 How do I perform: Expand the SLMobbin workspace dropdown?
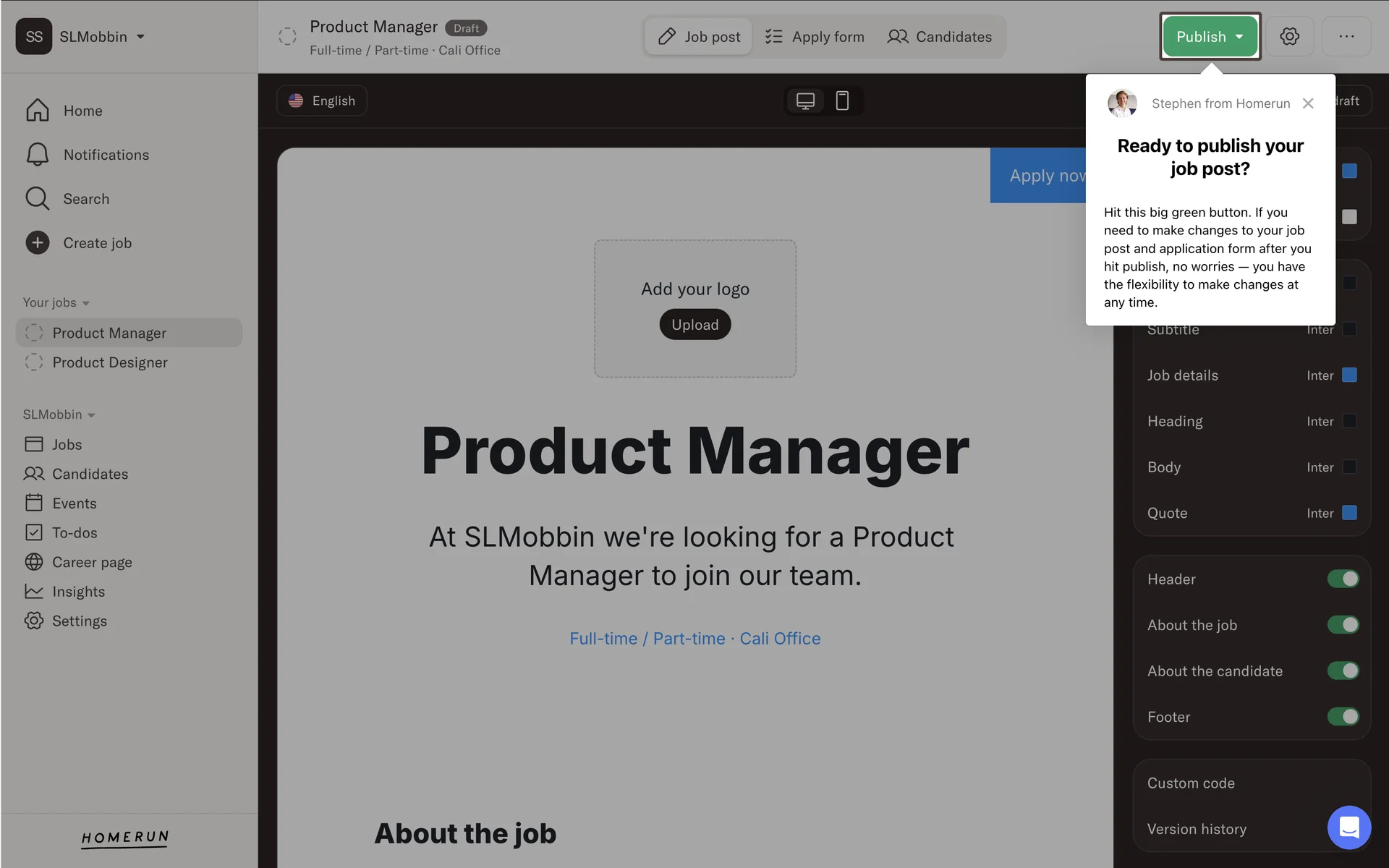[140, 37]
